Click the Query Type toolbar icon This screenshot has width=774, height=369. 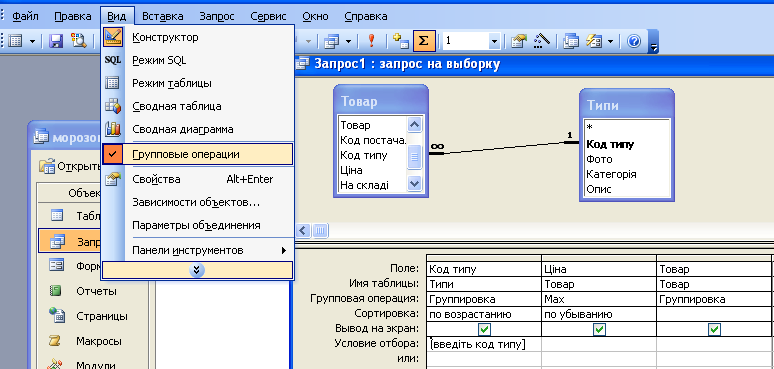(x=331, y=41)
